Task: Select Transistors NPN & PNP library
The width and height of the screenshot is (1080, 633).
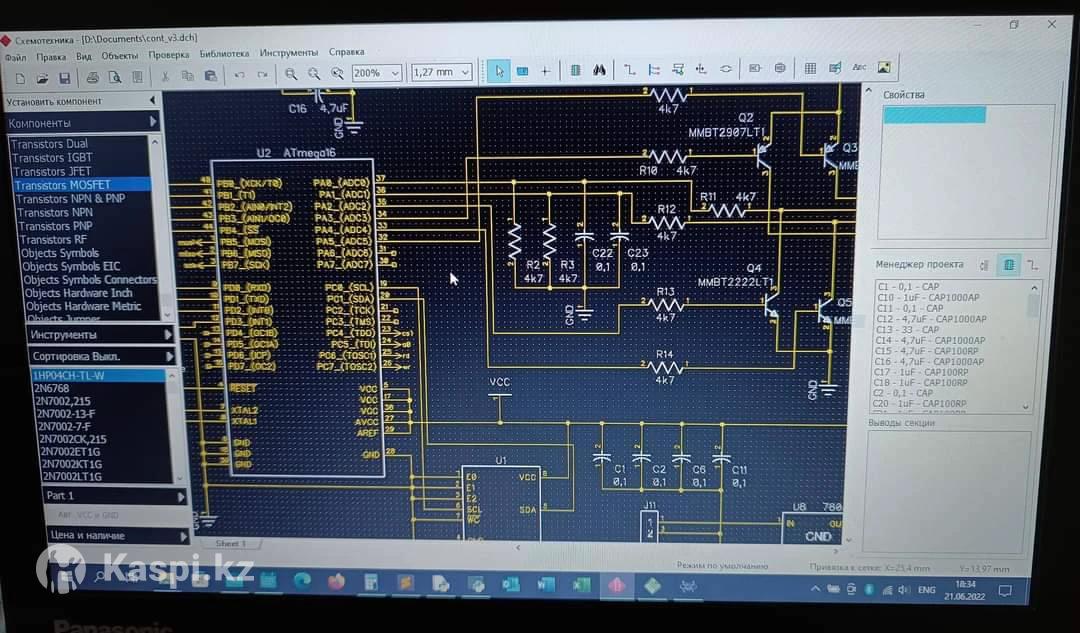Action: click(x=71, y=198)
